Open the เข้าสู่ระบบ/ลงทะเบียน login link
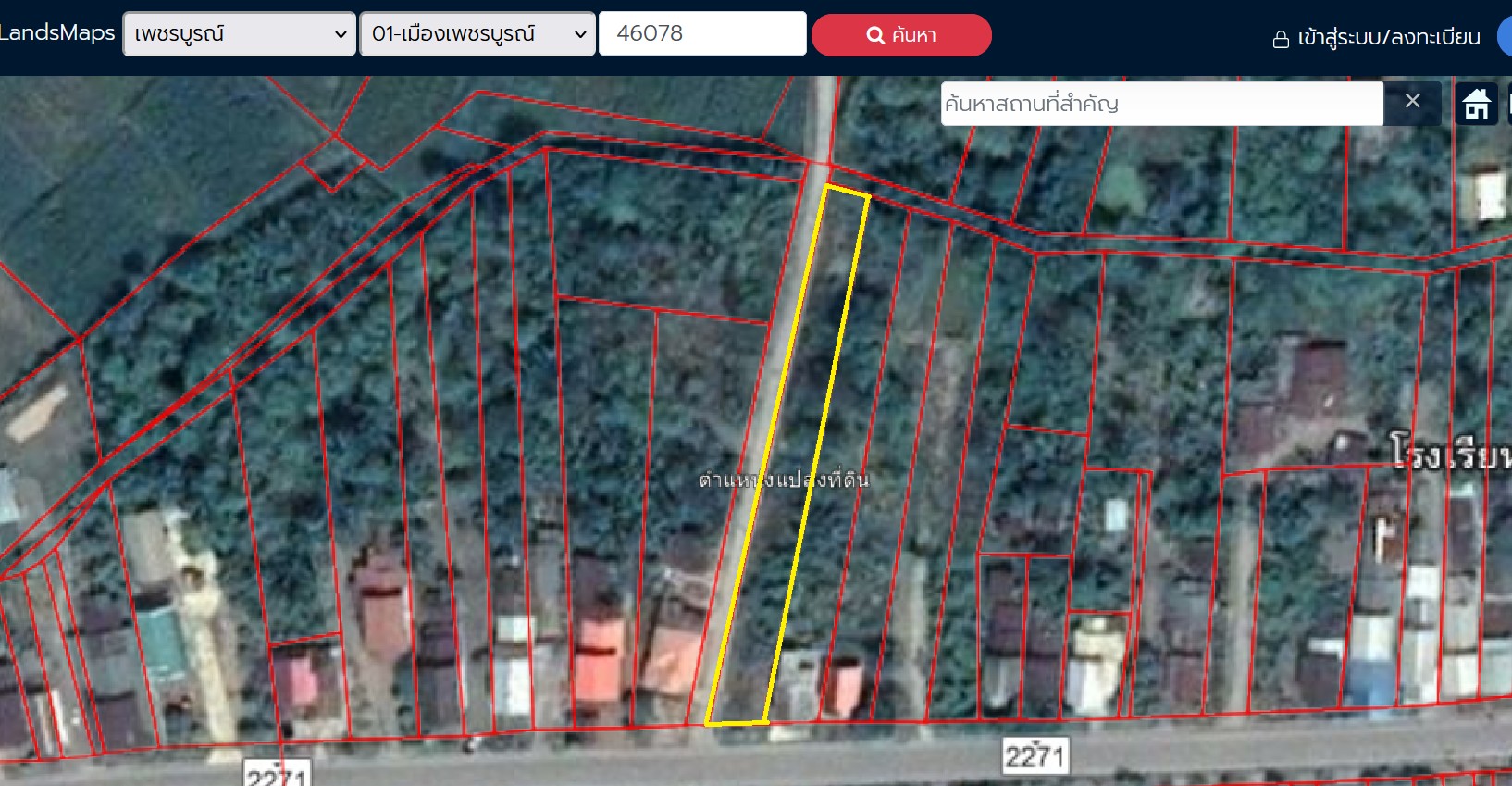Image resolution: width=1512 pixels, height=786 pixels. [x=1389, y=37]
